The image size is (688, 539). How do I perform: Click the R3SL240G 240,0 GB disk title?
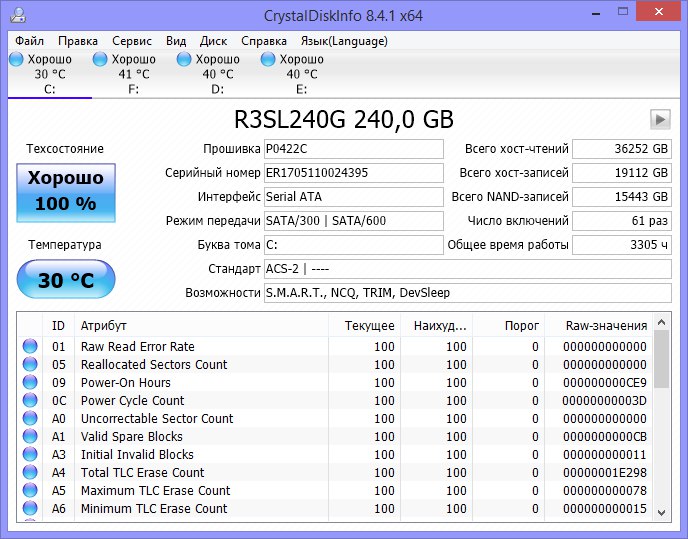(344, 119)
